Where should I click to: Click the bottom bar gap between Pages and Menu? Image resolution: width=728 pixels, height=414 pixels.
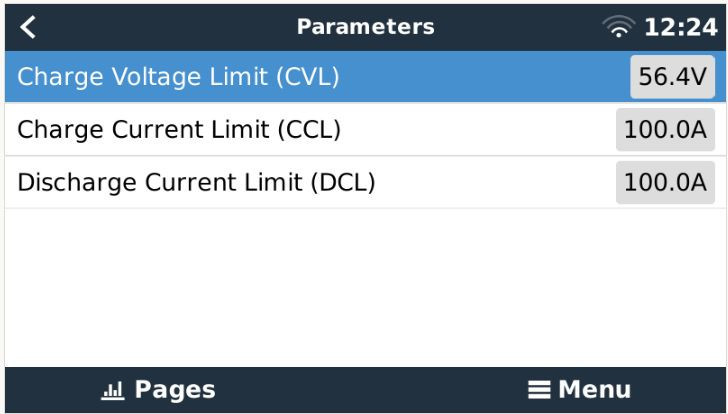364,389
